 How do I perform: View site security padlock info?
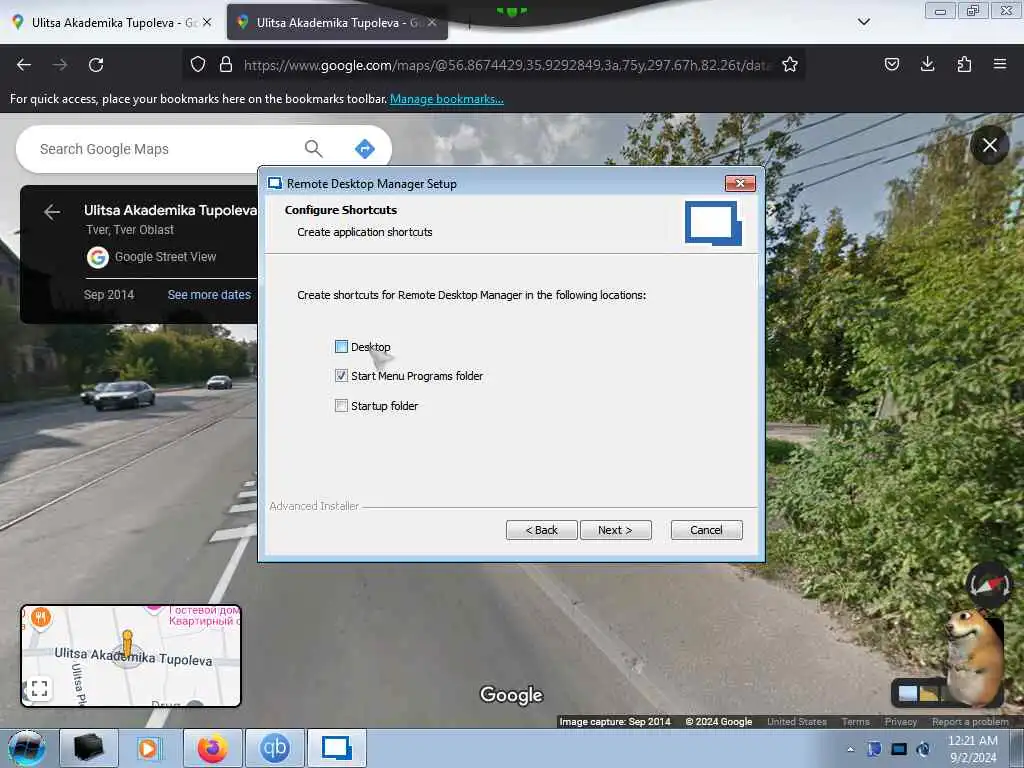226,65
